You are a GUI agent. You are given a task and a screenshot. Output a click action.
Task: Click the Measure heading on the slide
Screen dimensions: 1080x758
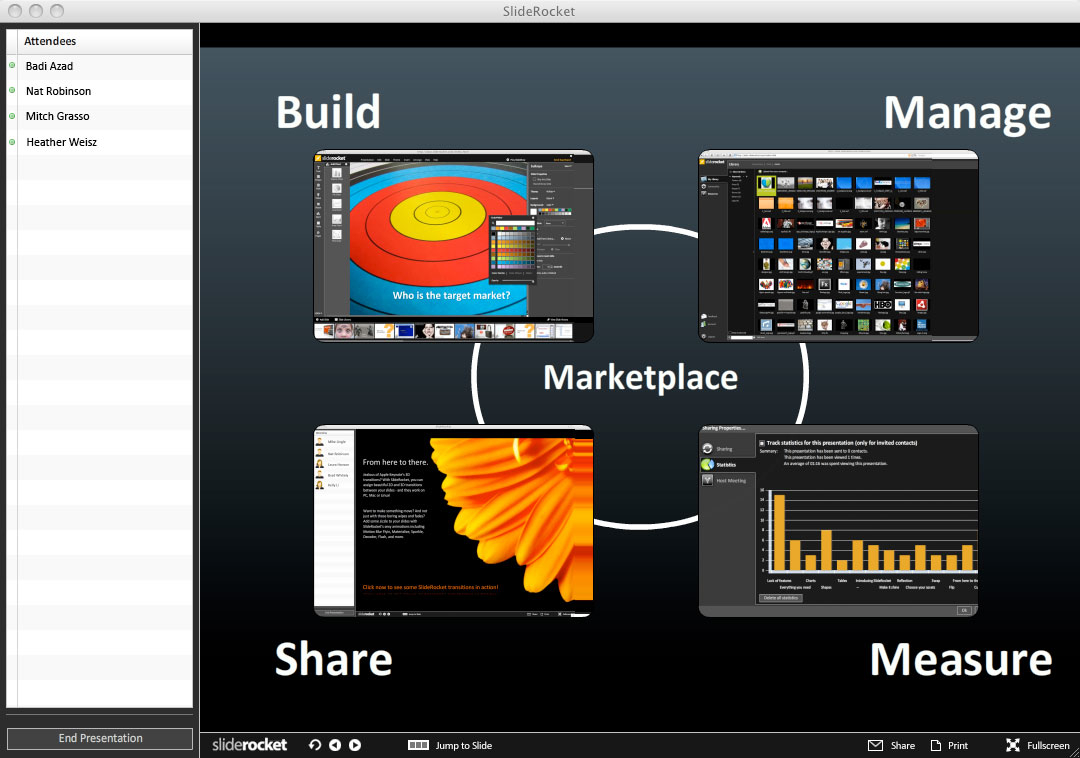tap(961, 659)
